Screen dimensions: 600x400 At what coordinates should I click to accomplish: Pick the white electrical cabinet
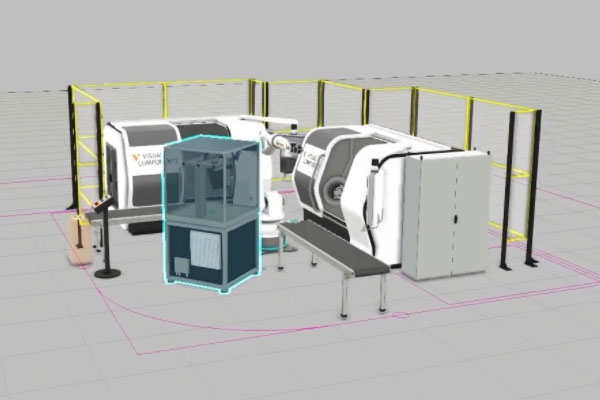pyautogui.click(x=445, y=215)
